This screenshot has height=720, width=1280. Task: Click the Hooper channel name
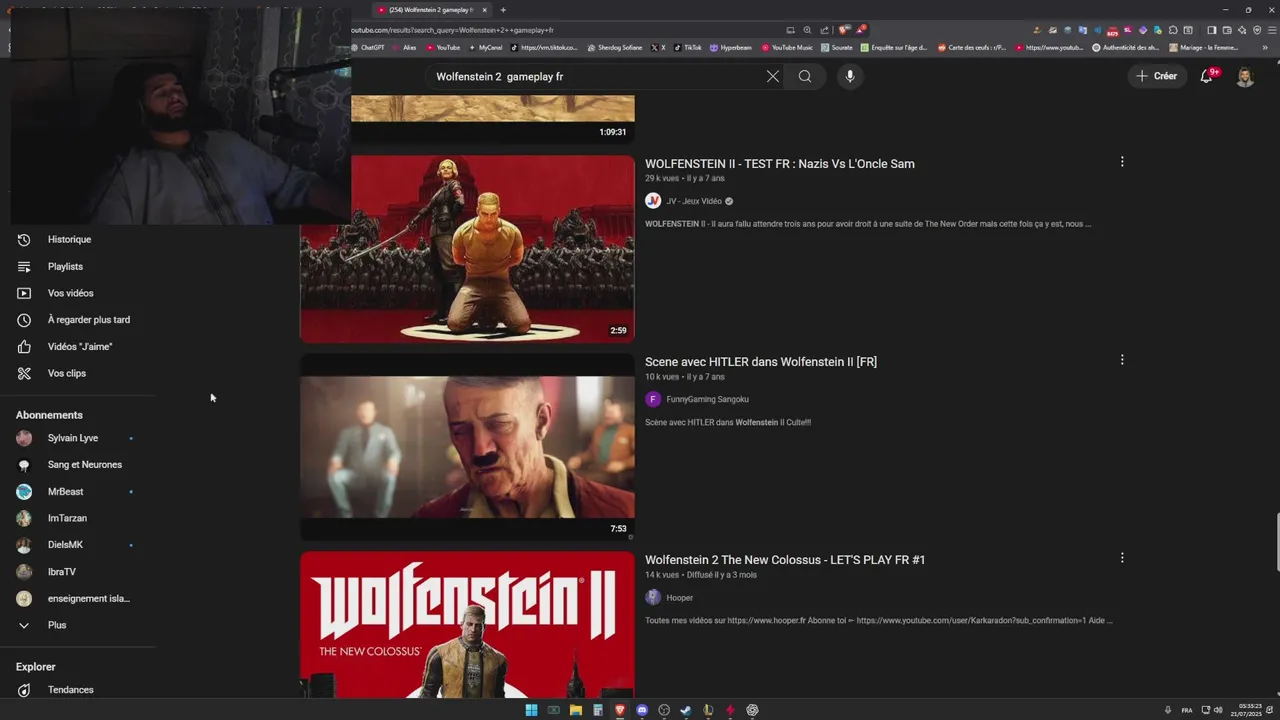tap(680, 598)
